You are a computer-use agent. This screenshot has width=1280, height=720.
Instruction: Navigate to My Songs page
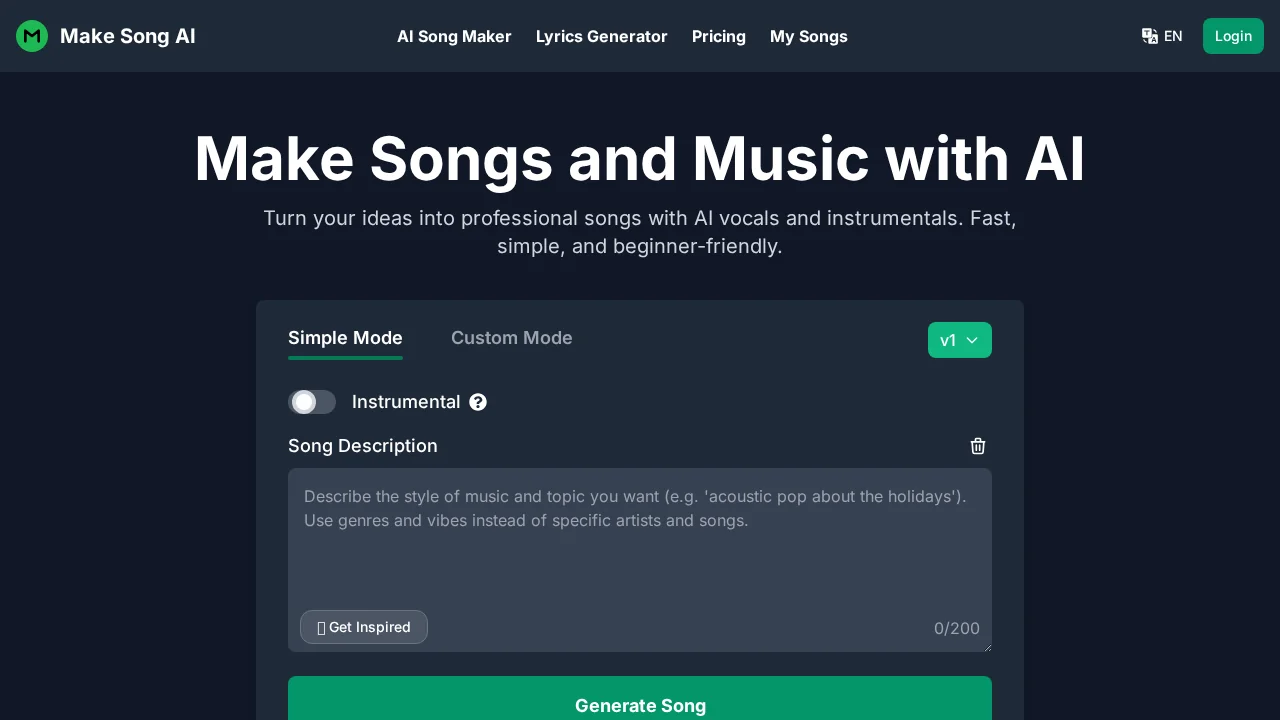[x=808, y=36]
